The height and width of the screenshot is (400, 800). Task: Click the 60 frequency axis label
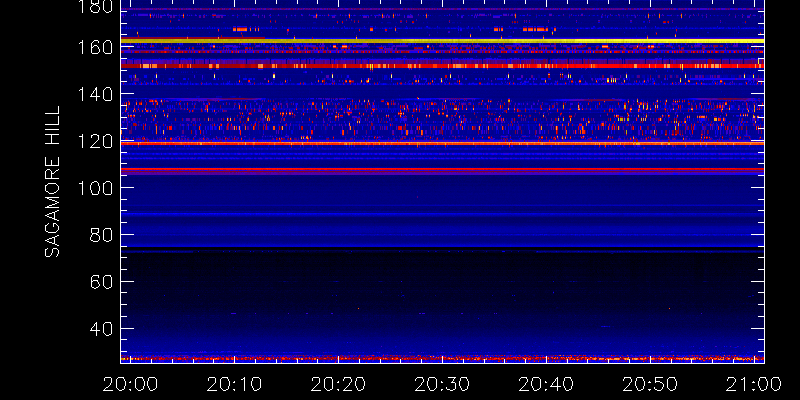tap(102, 282)
